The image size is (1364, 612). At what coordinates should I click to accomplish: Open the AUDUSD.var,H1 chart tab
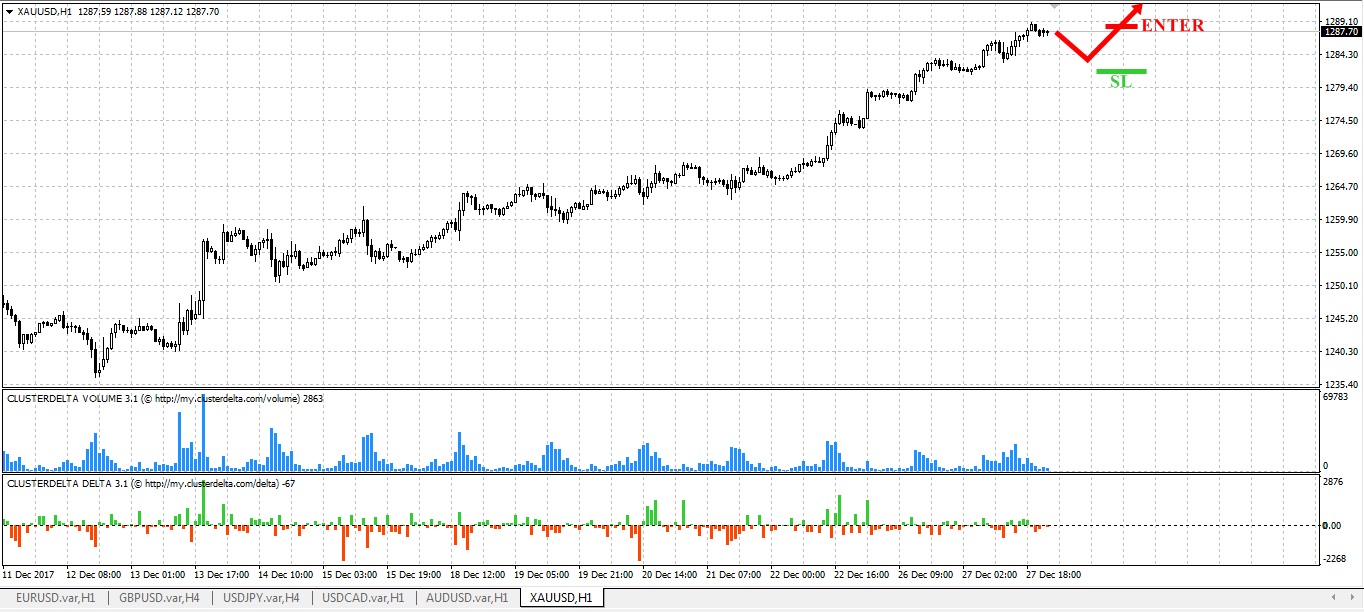point(468,598)
